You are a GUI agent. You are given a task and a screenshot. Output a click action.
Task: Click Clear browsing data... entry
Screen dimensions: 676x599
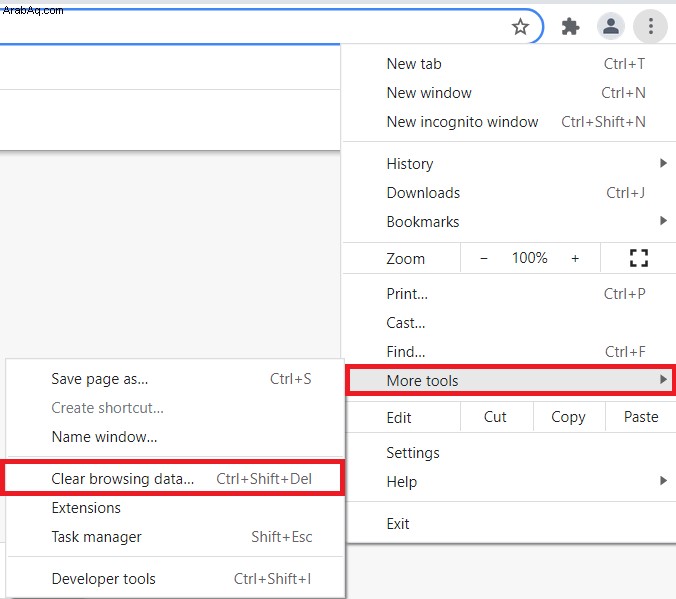(x=172, y=478)
